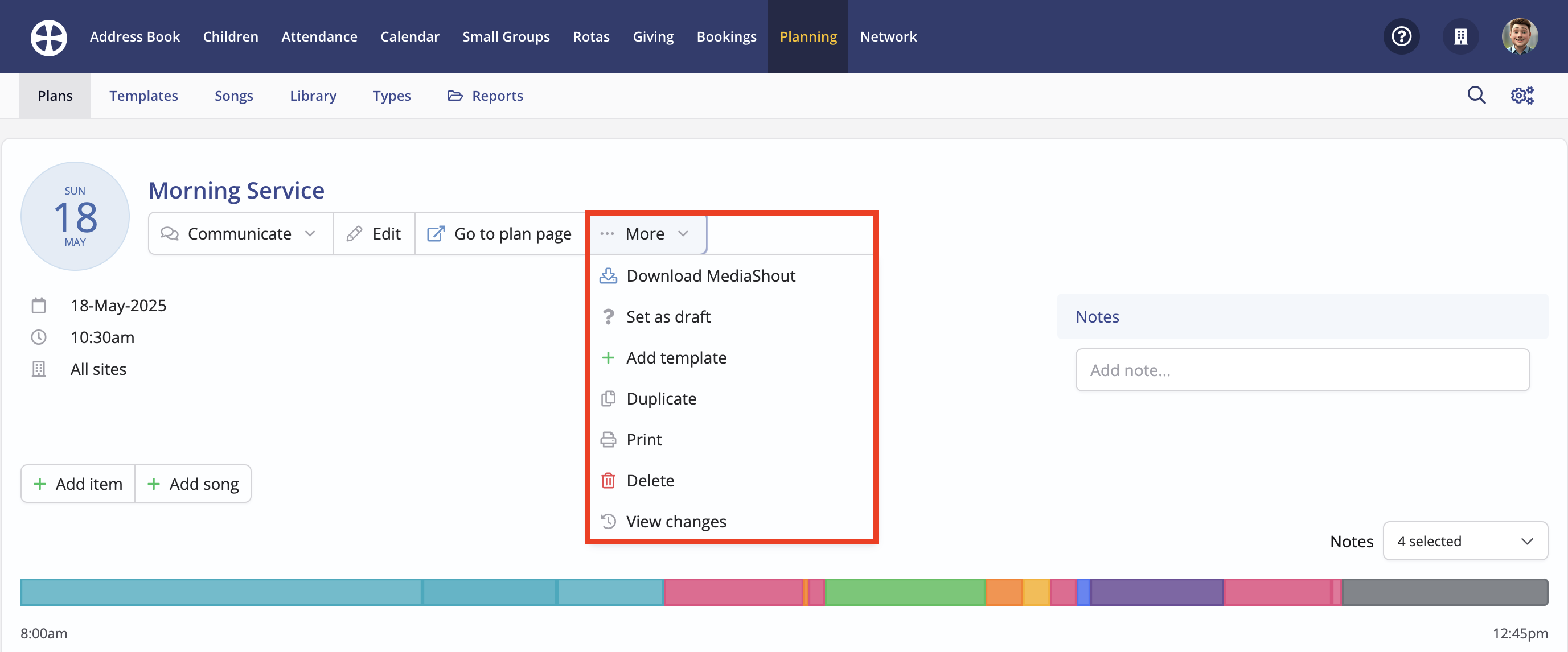The height and width of the screenshot is (652, 1568).
Task: Click the Reports folder icon
Action: pyautogui.click(x=455, y=96)
